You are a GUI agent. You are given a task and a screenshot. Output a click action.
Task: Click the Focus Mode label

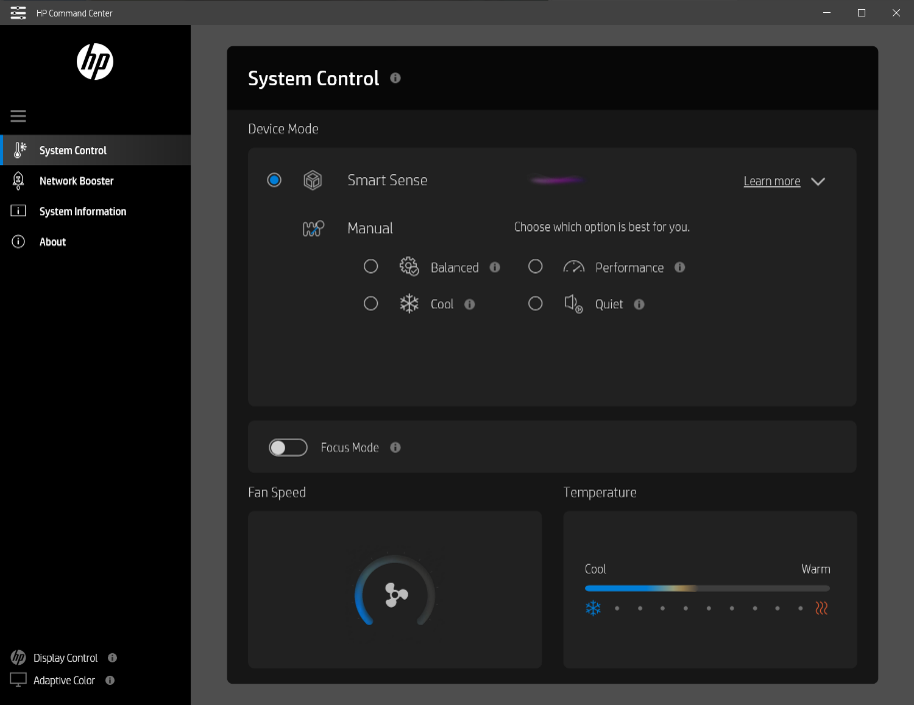(350, 447)
